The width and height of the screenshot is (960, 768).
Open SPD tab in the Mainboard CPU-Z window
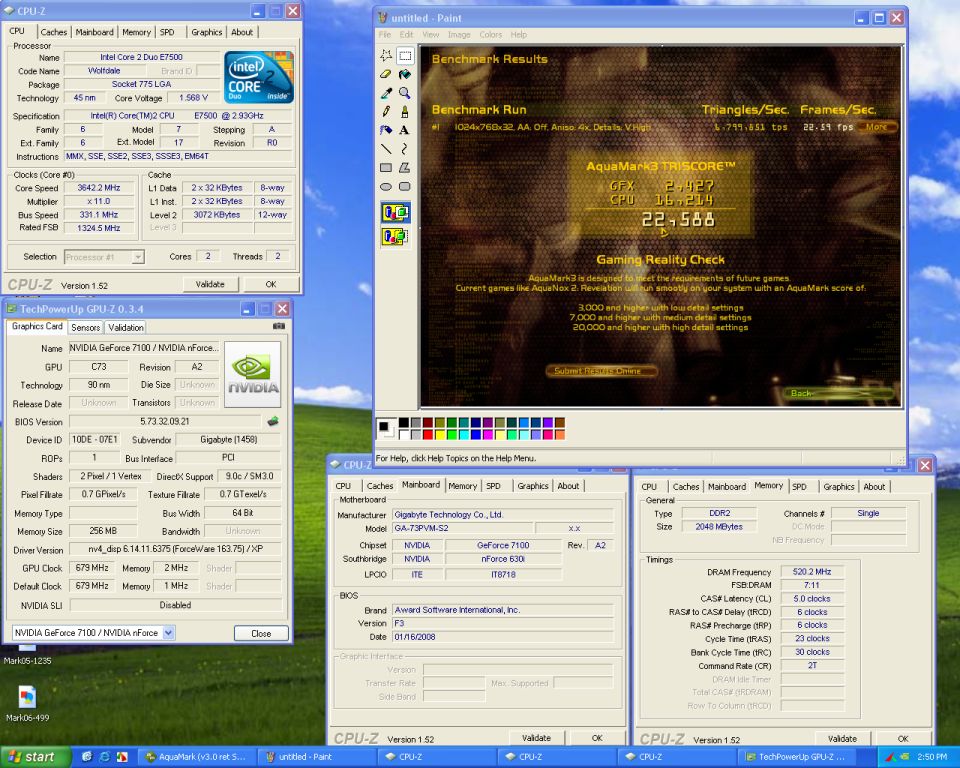tap(493, 486)
